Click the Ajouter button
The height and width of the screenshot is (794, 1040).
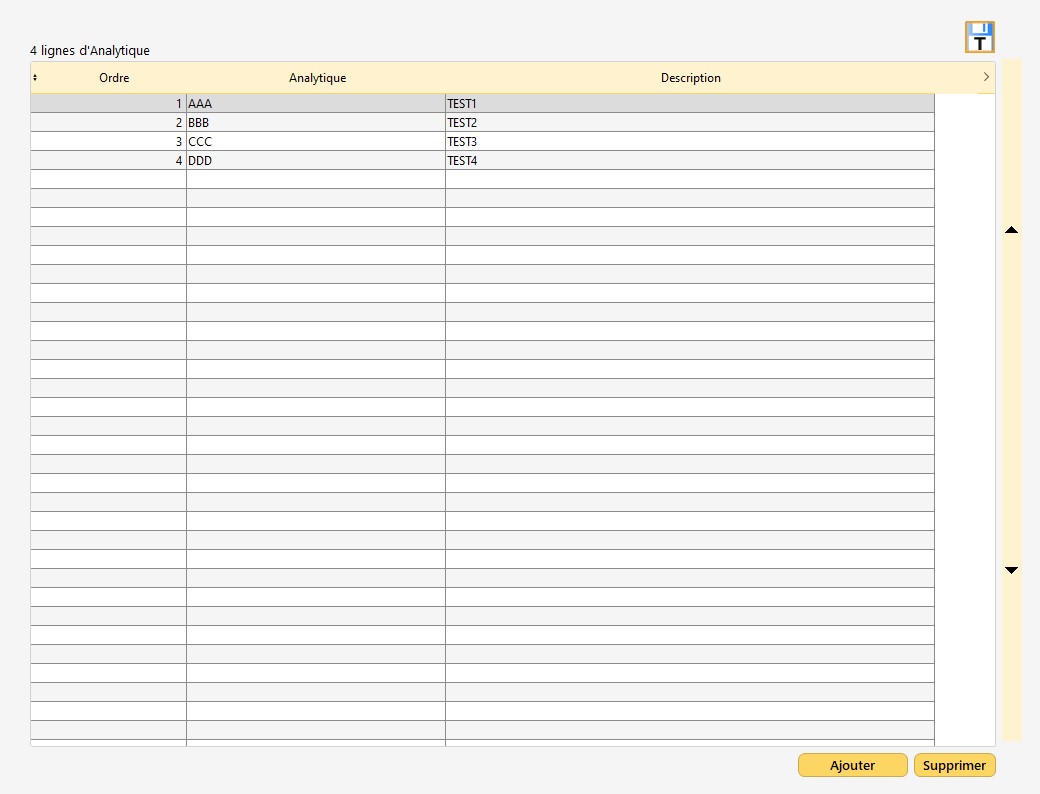tap(852, 765)
